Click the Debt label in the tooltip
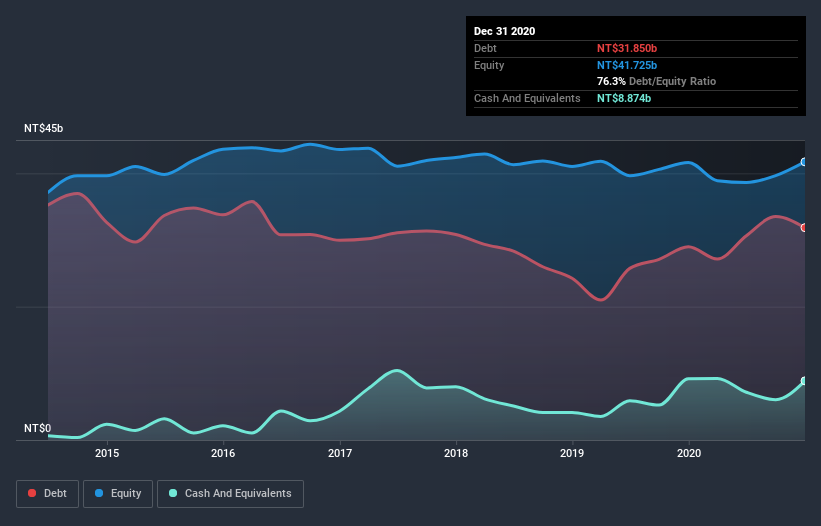Viewport: 821px width, 526px height. [485, 48]
